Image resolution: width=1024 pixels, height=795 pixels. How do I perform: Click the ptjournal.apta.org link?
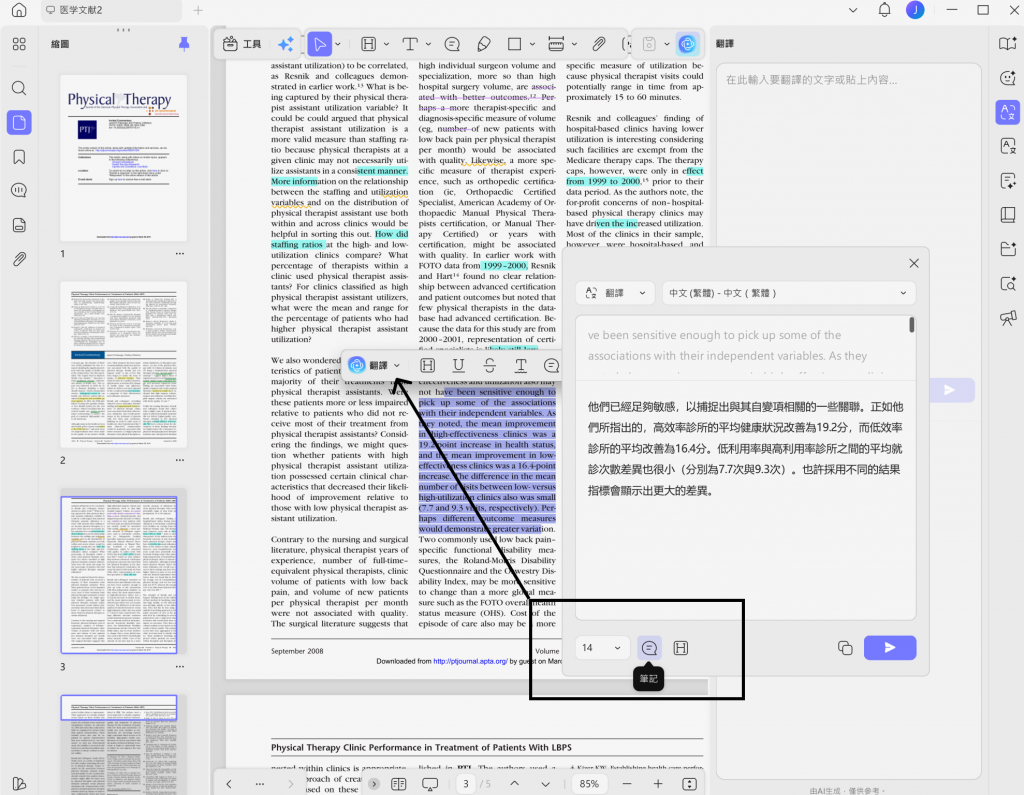point(470,661)
